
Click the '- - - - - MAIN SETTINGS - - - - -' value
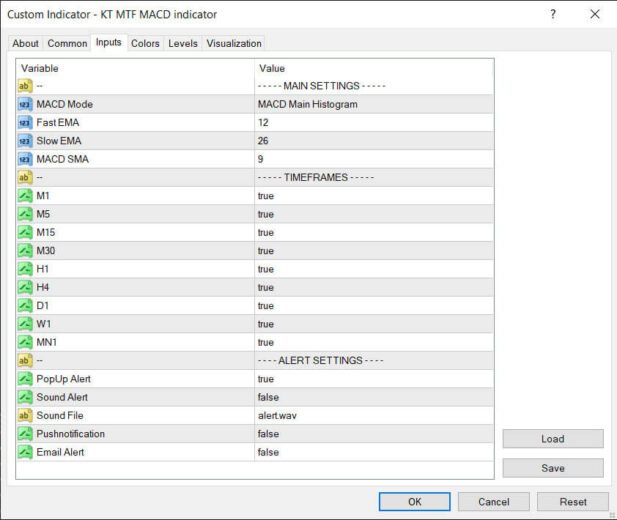(321, 86)
